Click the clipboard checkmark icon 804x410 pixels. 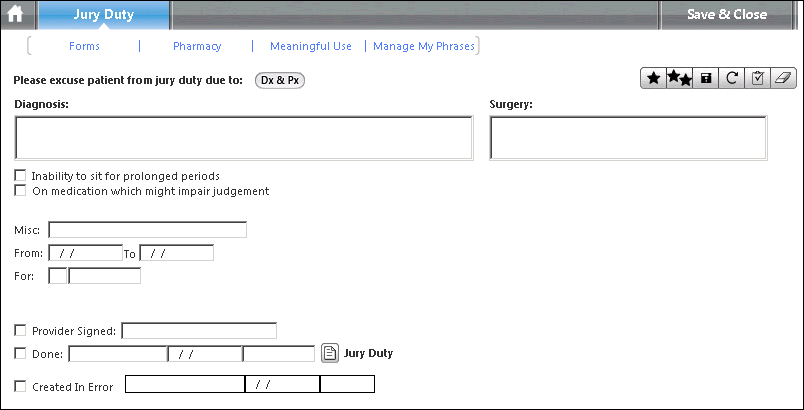coord(757,78)
